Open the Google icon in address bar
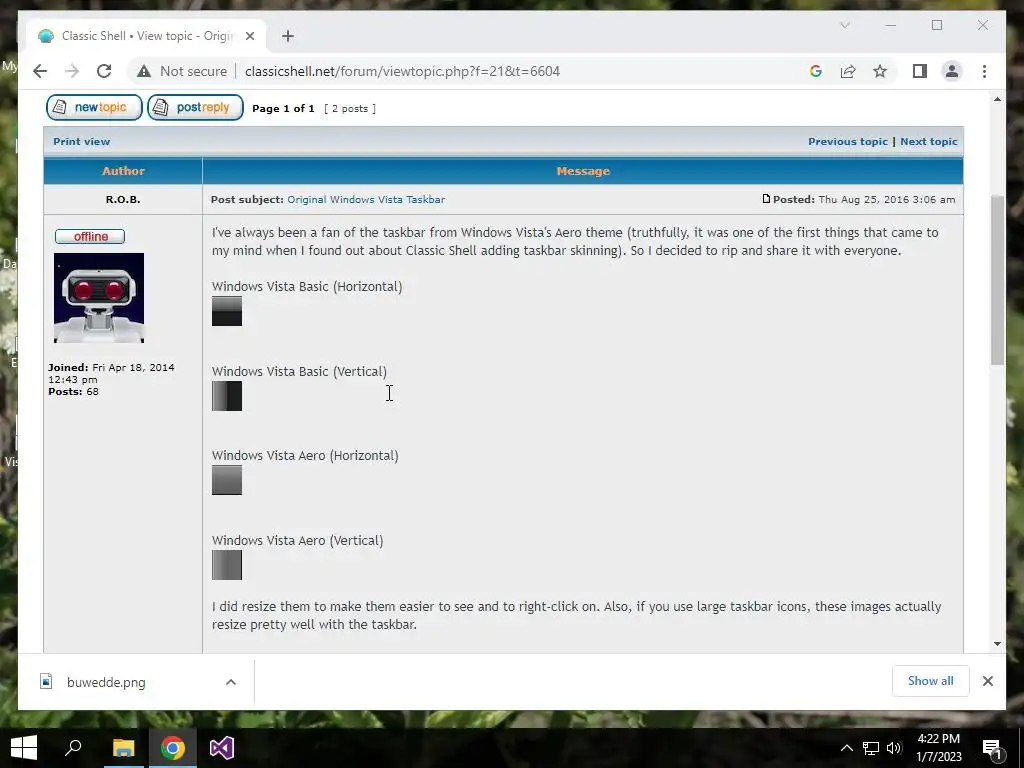 pyautogui.click(x=816, y=71)
